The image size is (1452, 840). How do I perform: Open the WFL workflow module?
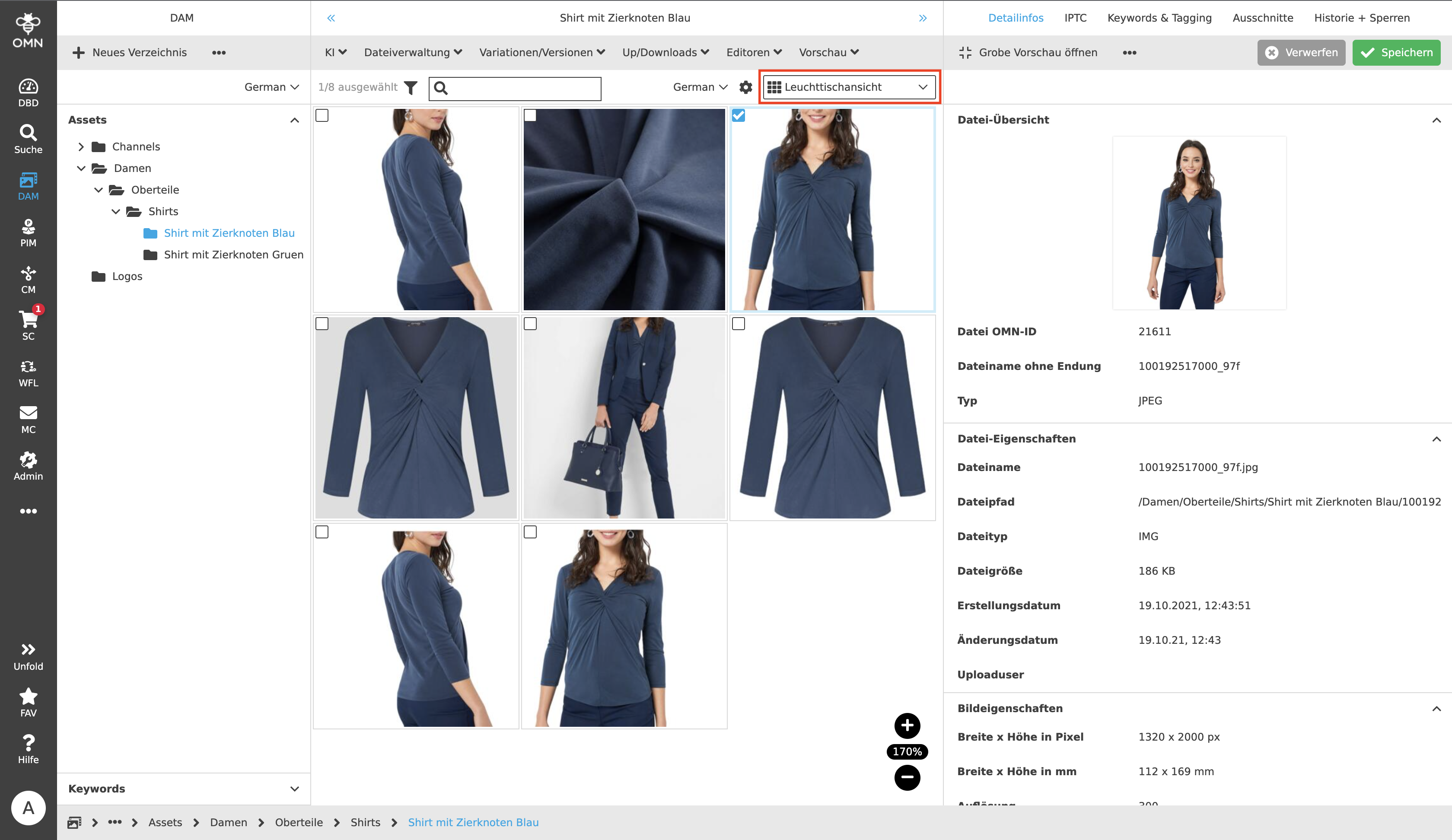(x=28, y=373)
